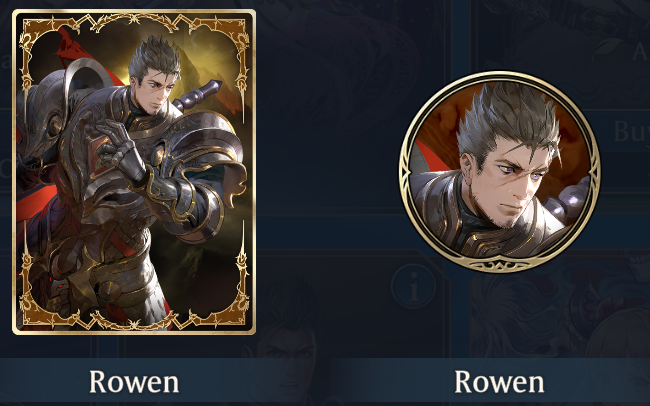Click Rowen's raised gauntlet hand on the card
This screenshot has height=406, width=650.
pyautogui.click(x=120, y=149)
